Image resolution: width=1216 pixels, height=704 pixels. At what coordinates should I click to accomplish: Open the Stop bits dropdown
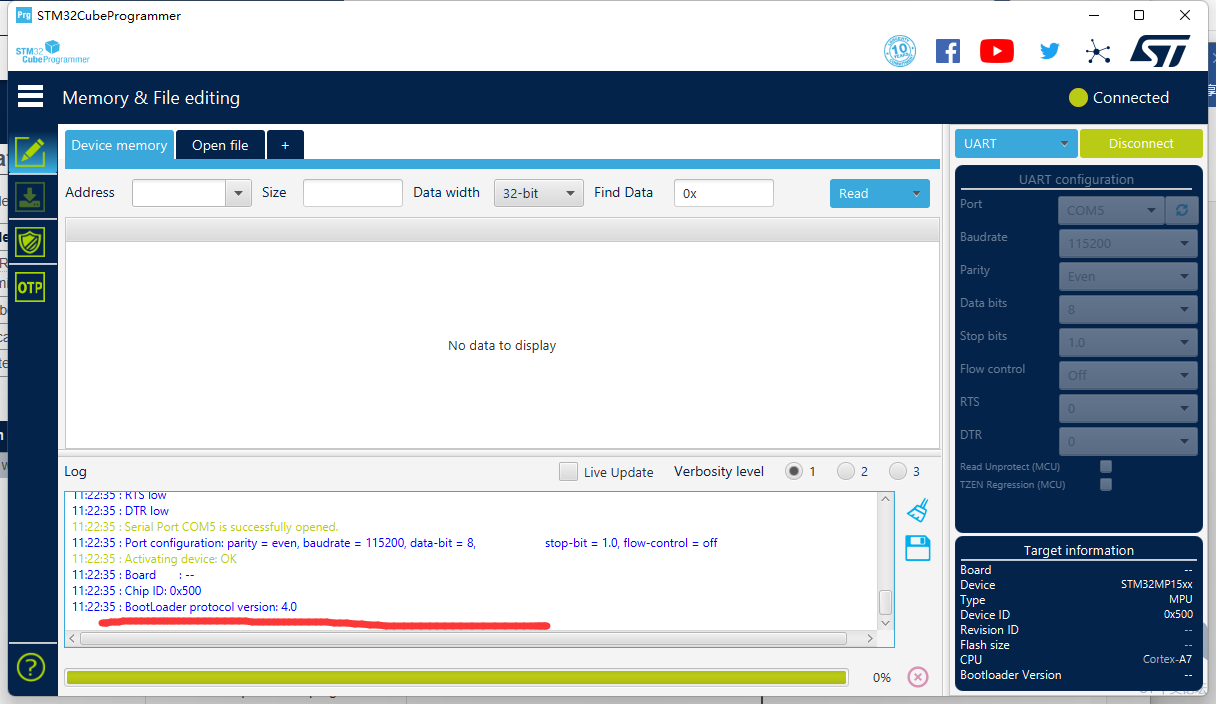pos(1128,342)
